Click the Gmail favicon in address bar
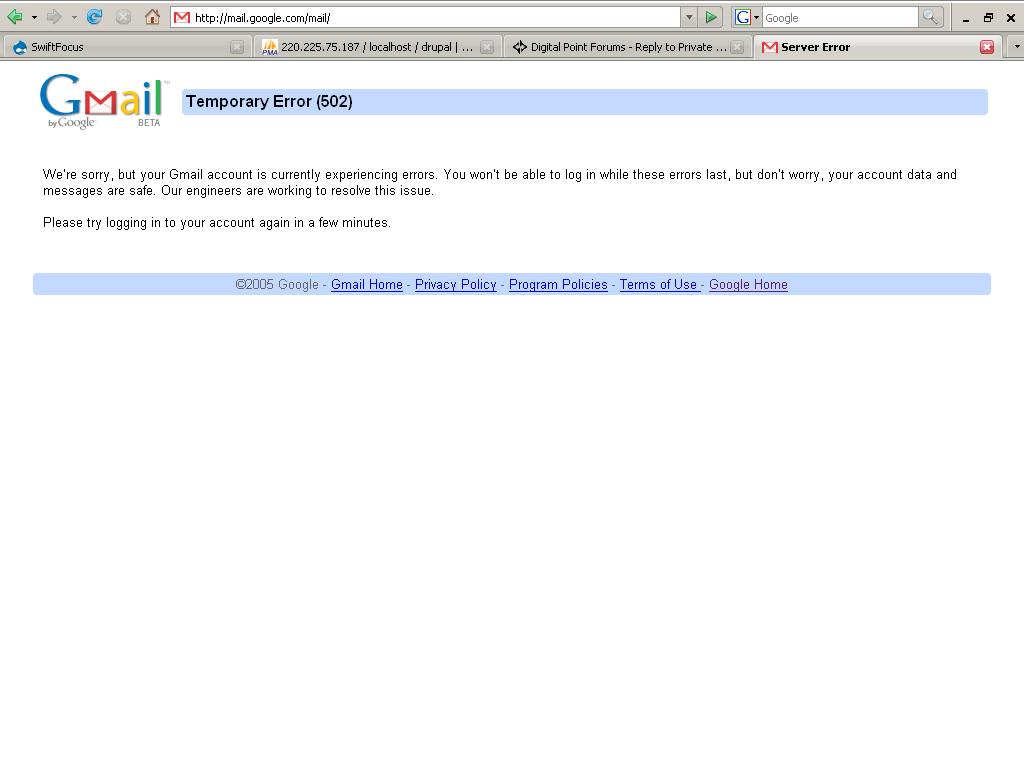This screenshot has height=768, width=1024. pos(182,18)
